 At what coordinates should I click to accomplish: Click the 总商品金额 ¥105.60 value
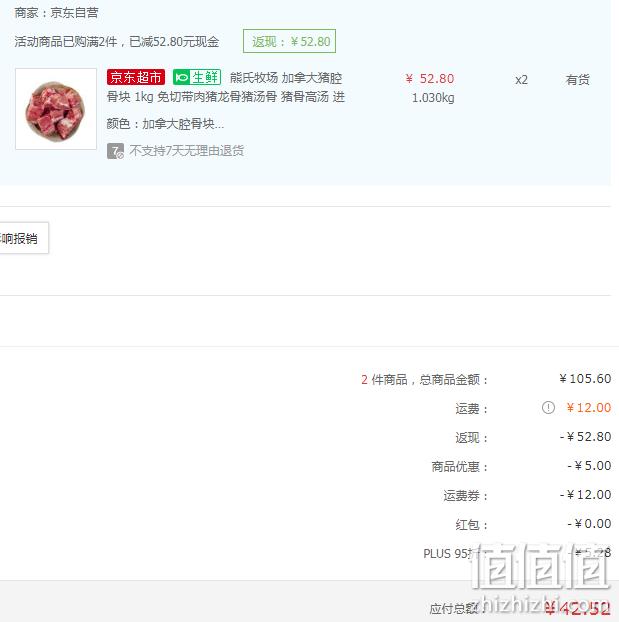(585, 379)
